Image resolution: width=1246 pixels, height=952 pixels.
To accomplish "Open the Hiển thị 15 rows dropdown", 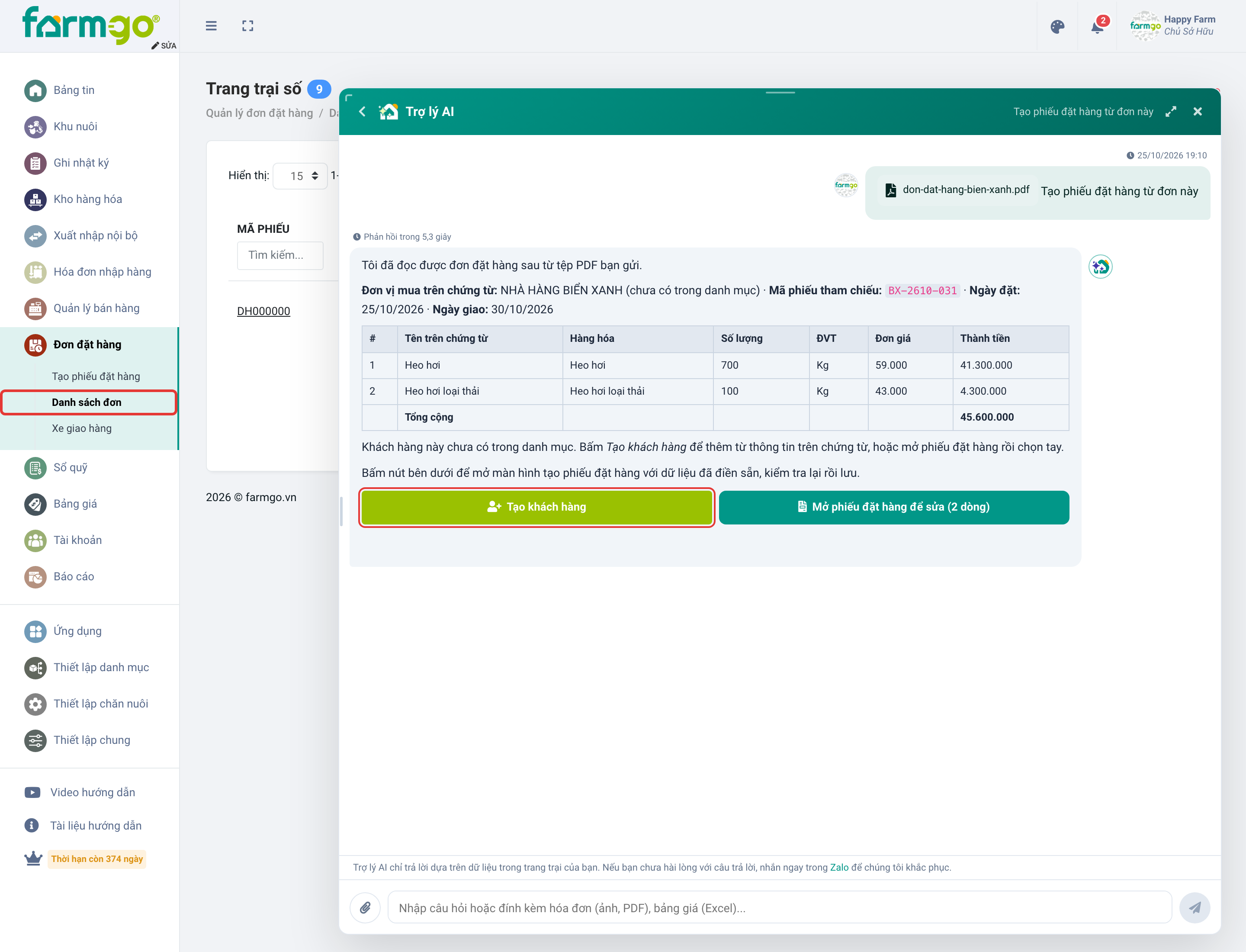I will (x=300, y=176).
